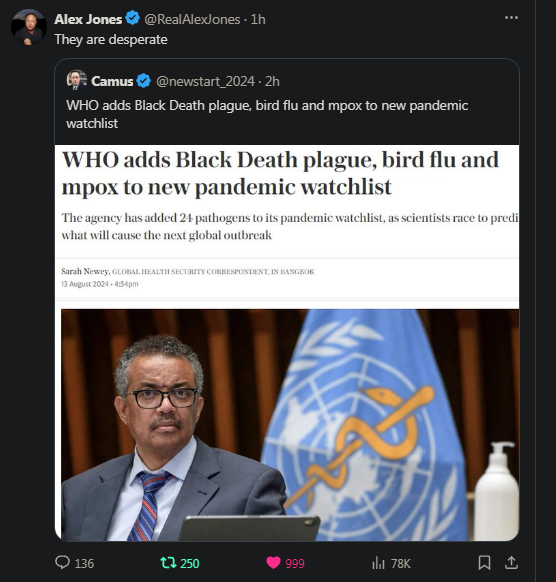Bookmark this post
Screen dimensions: 556x582
tap(484, 563)
